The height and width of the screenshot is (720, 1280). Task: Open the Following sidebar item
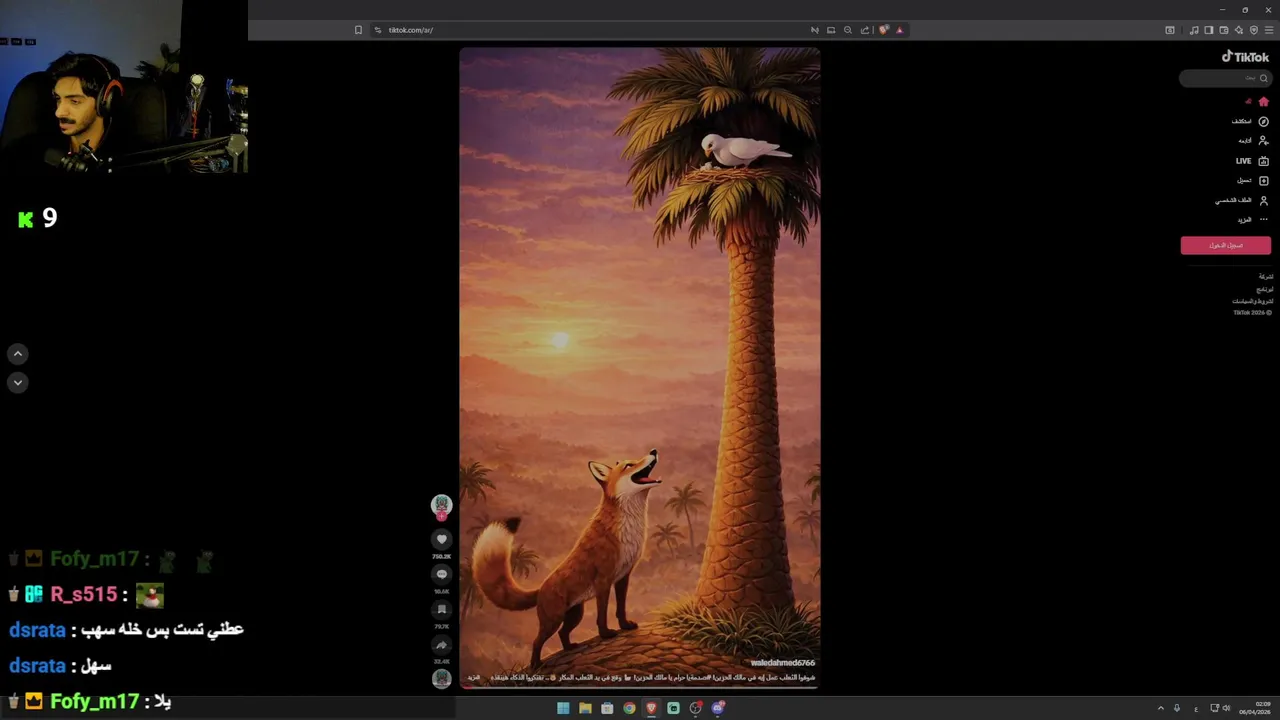(x=1253, y=141)
